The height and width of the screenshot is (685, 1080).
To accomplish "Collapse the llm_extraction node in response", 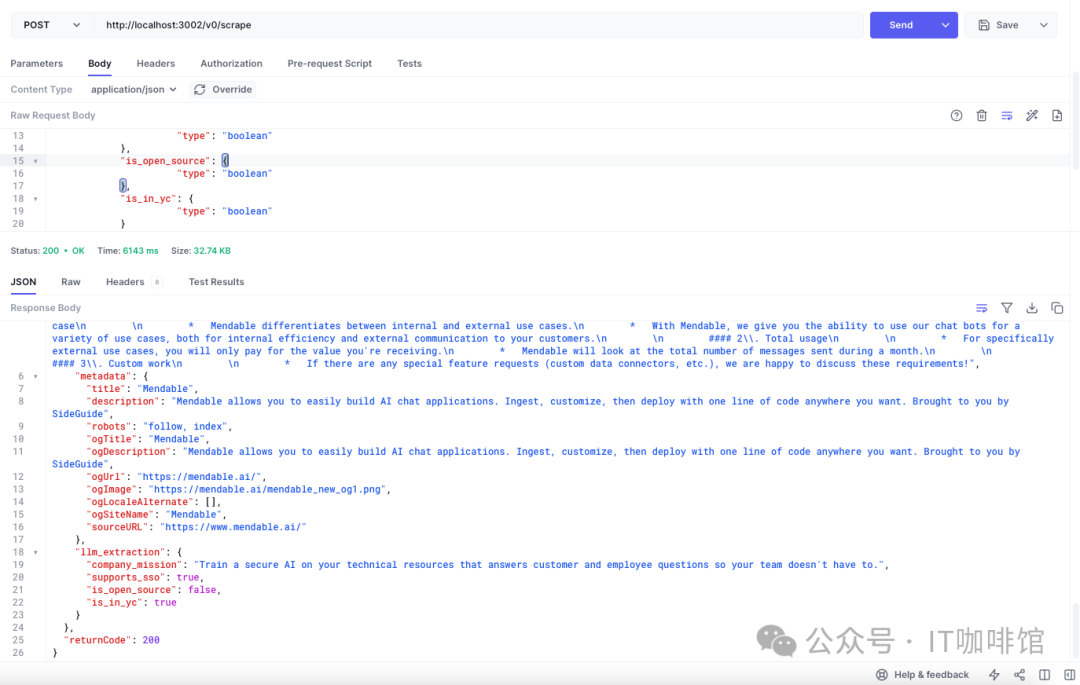I will [36, 552].
